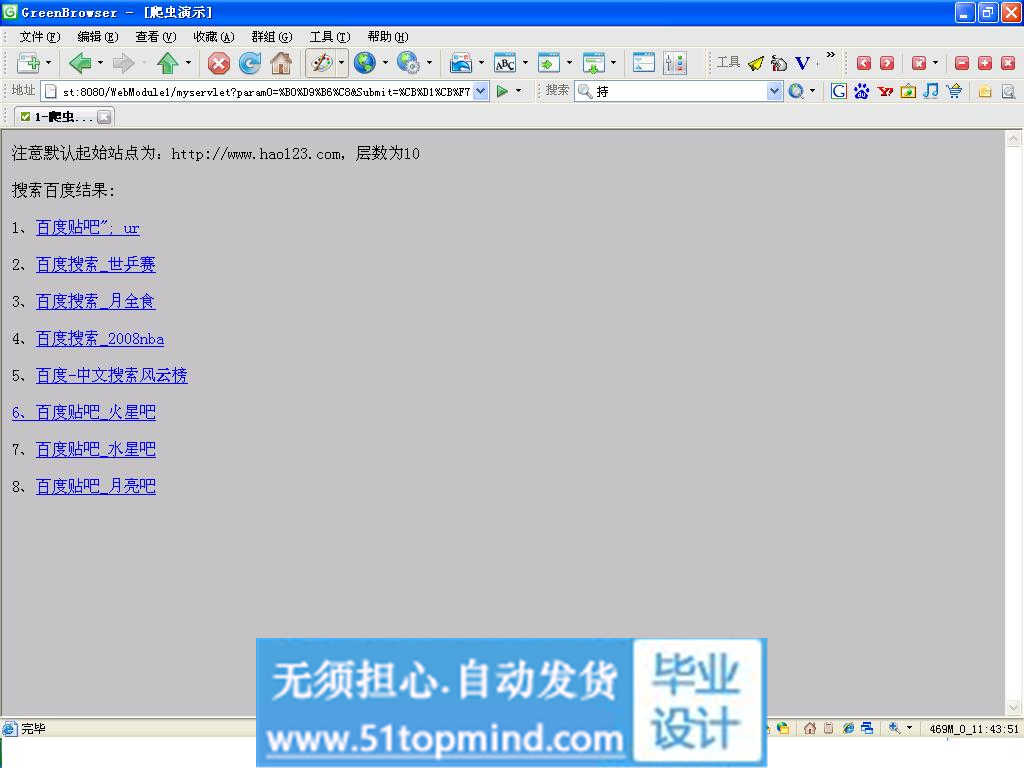
Task: Open the 百度-中文搜索风云榜 link
Action: (x=112, y=376)
